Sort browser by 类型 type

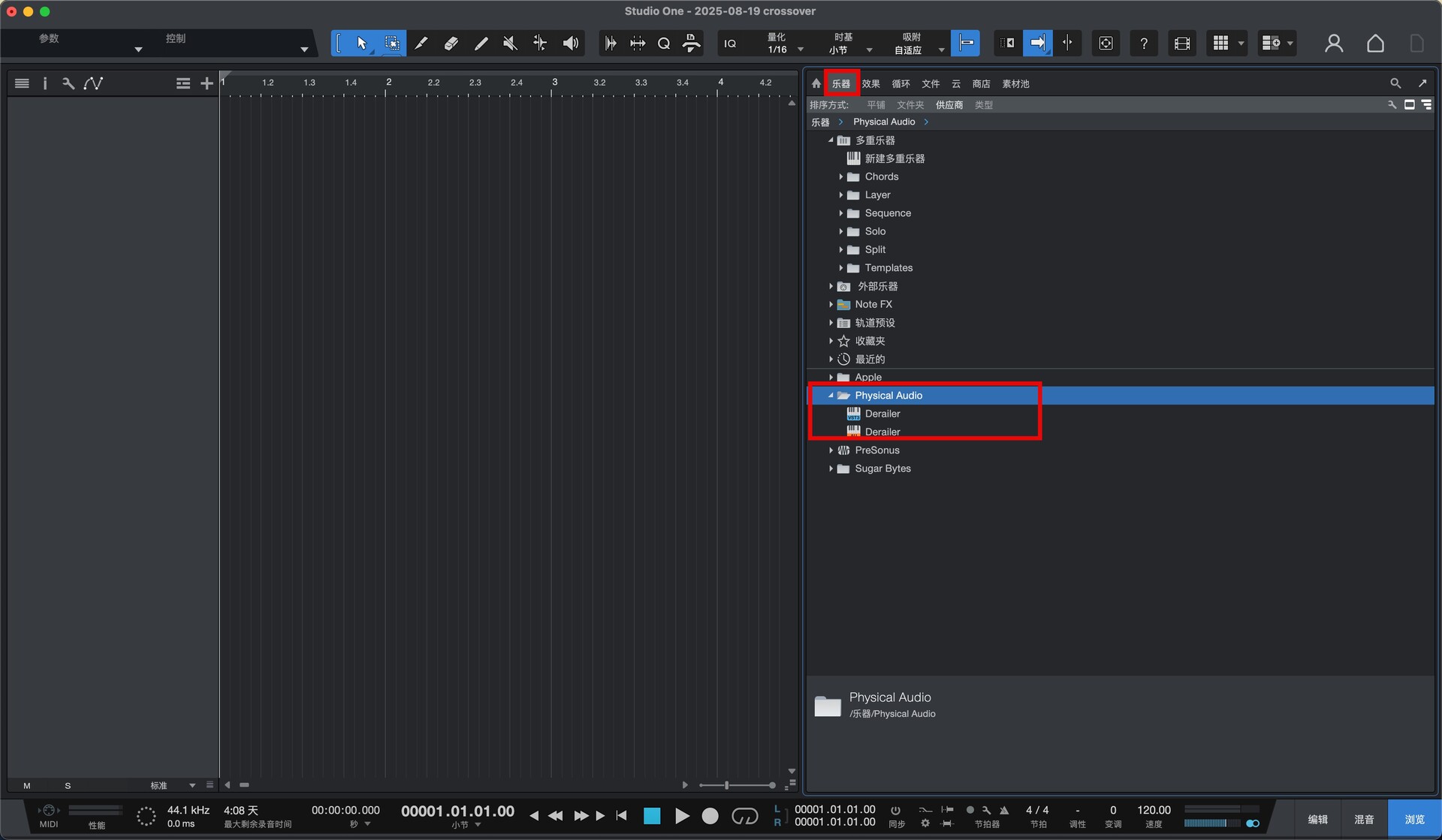pyautogui.click(x=984, y=105)
